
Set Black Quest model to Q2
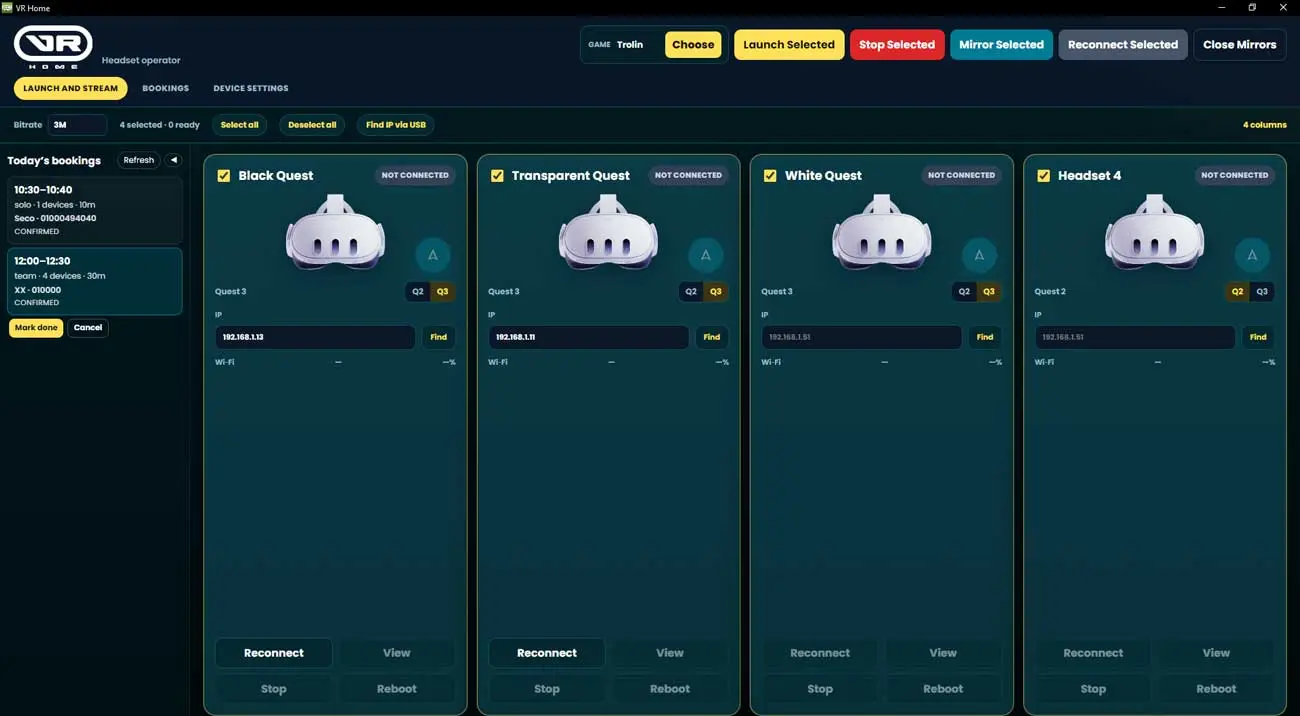point(418,292)
